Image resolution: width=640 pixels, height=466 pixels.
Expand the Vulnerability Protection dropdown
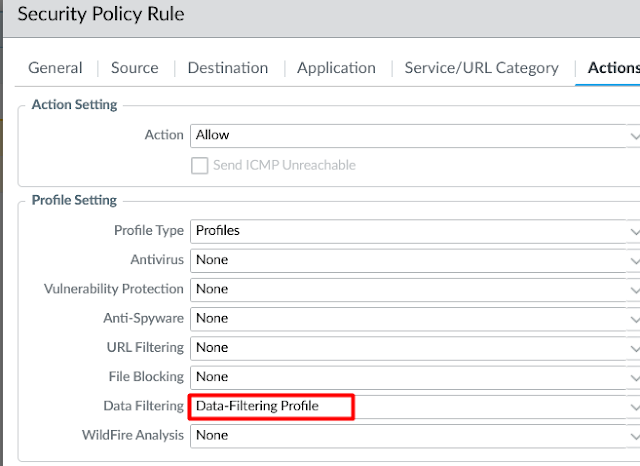[x=410, y=289]
